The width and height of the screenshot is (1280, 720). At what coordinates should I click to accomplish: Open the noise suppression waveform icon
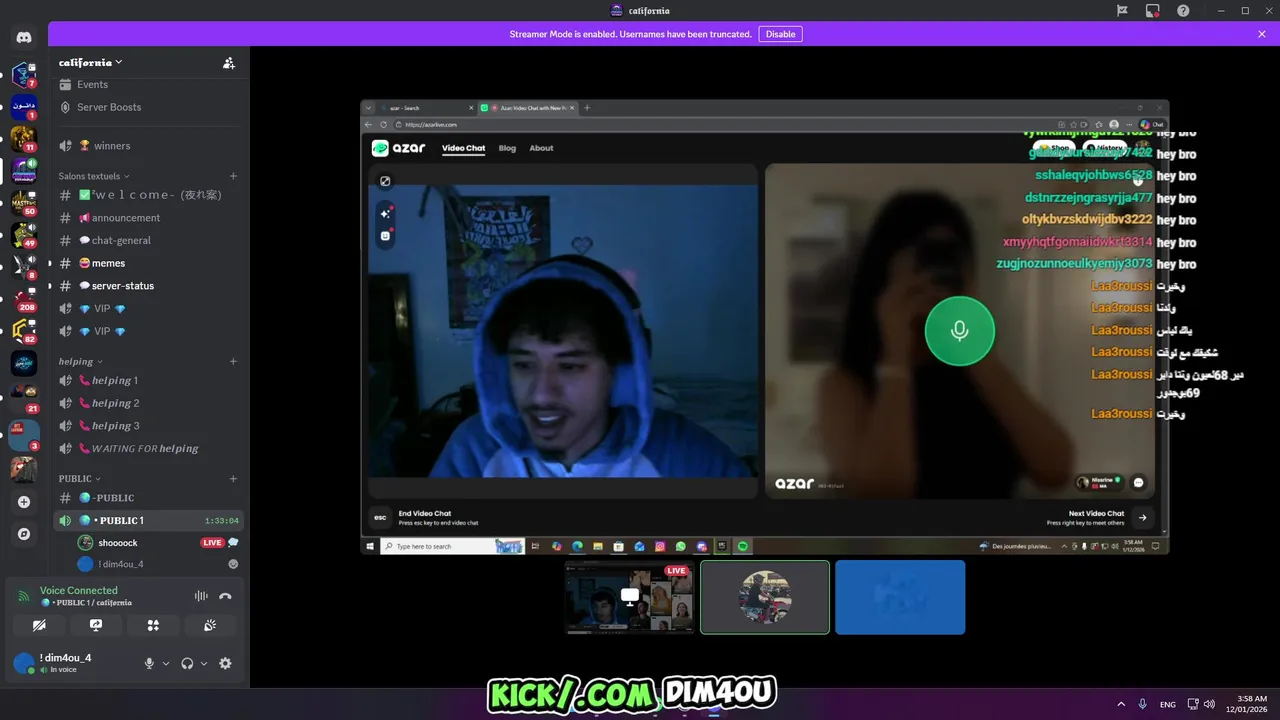201,596
